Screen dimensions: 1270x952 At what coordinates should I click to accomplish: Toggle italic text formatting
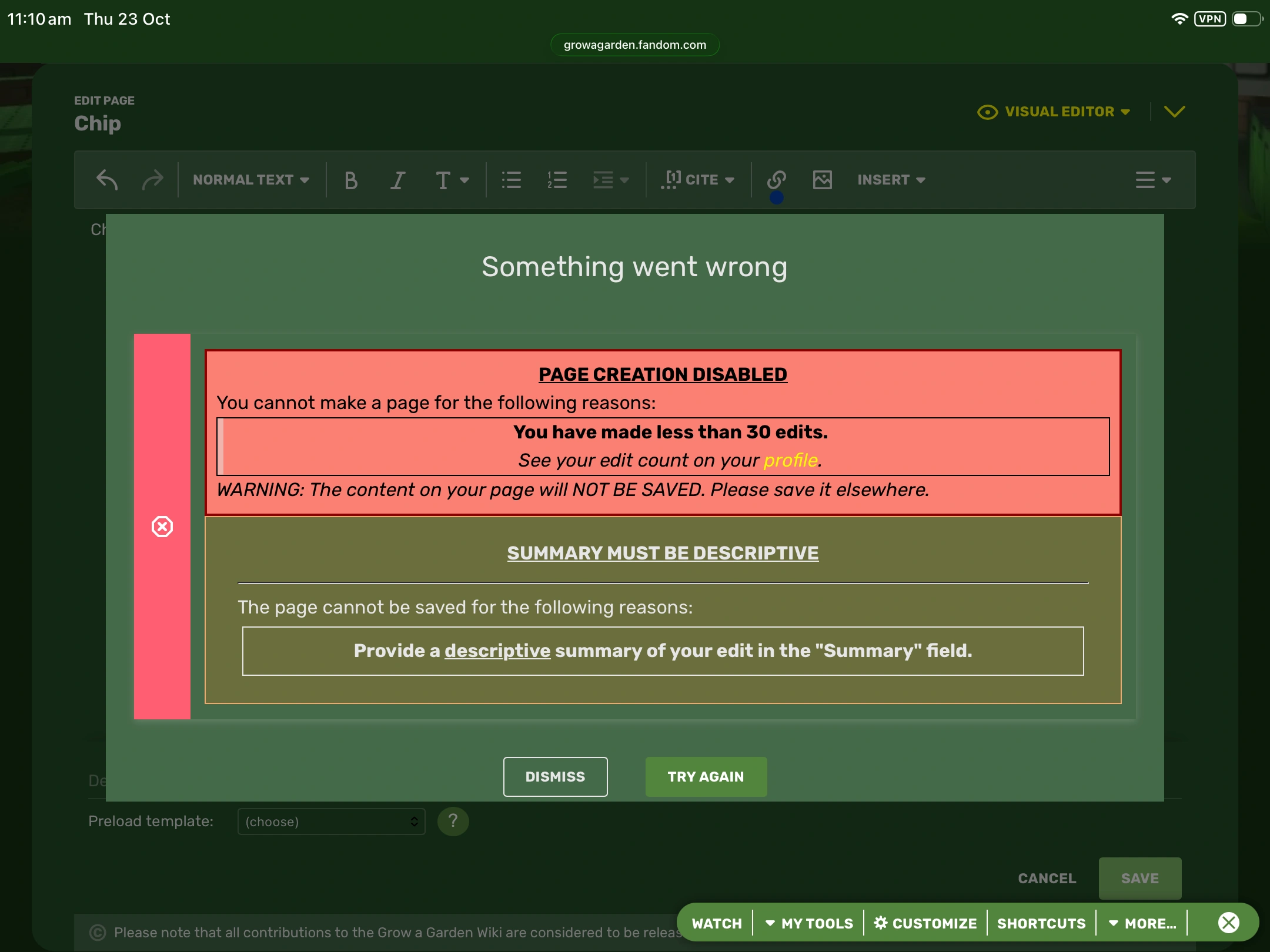click(x=398, y=180)
